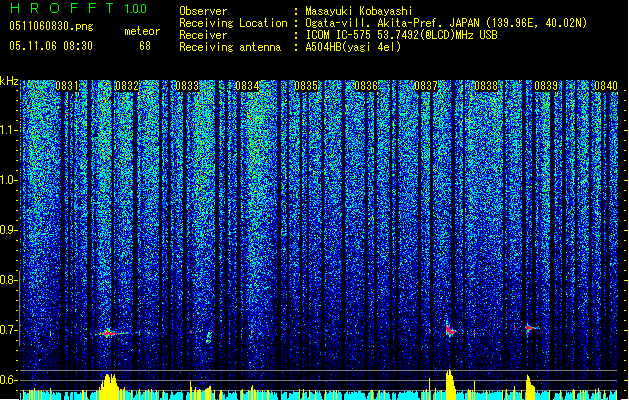This screenshot has height=400, width=629.
Task: Click the red meteor echo near 0832
Action: [110, 333]
